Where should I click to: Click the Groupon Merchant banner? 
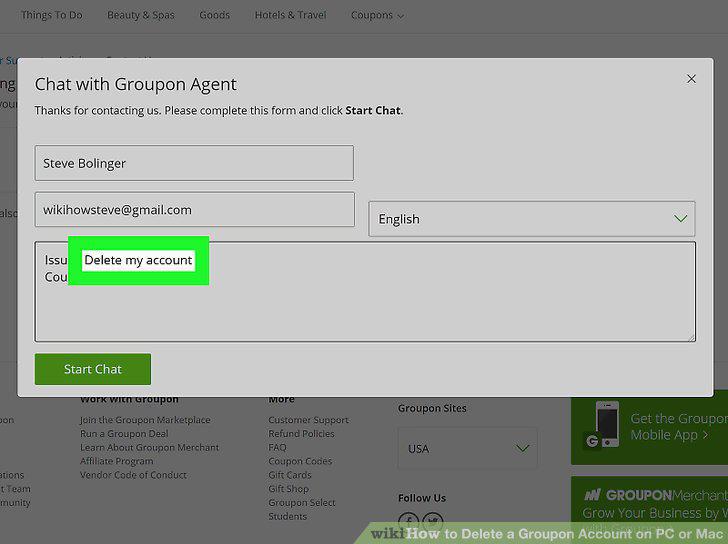(649, 504)
